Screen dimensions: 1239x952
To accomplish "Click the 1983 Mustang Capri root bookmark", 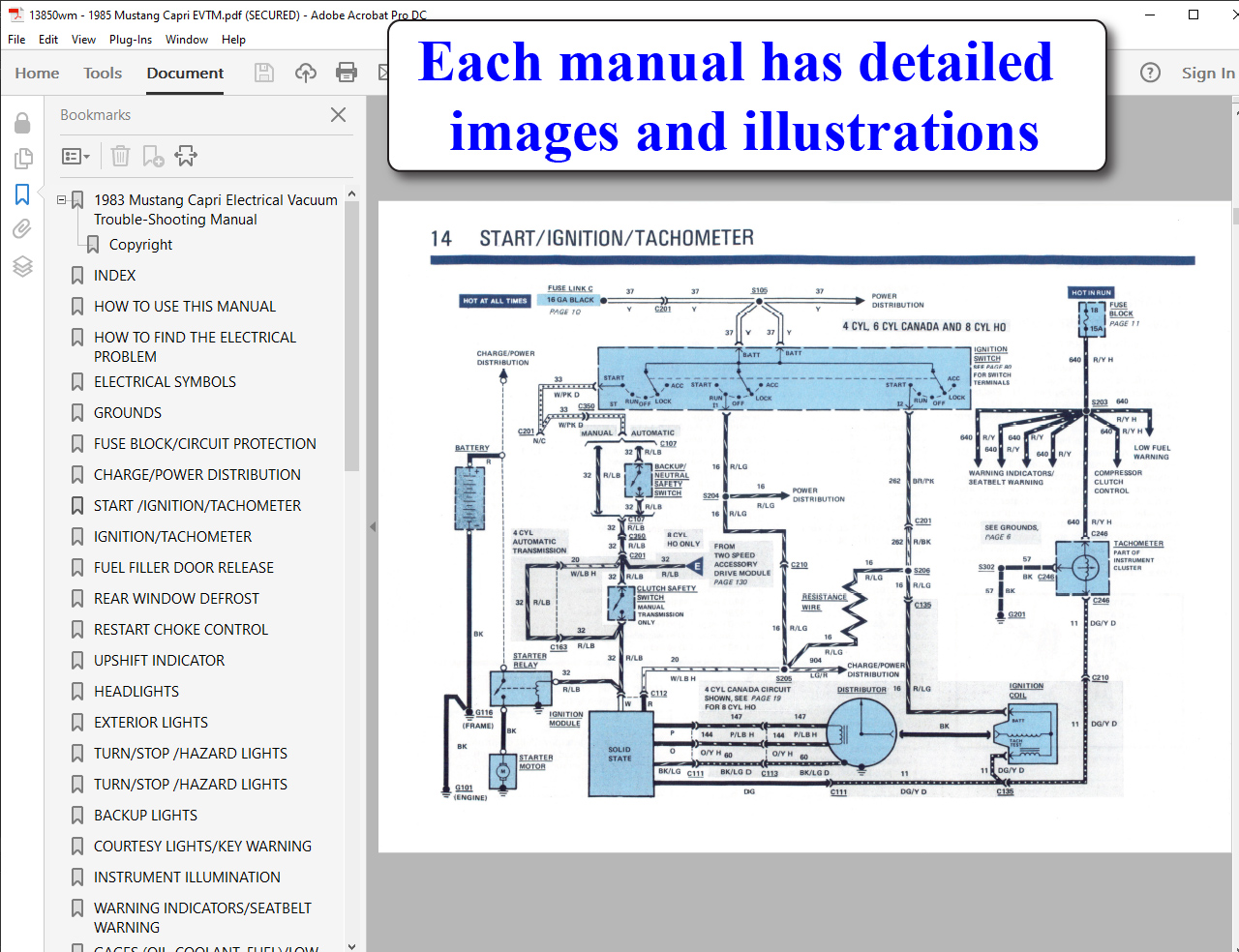I will (216, 210).
